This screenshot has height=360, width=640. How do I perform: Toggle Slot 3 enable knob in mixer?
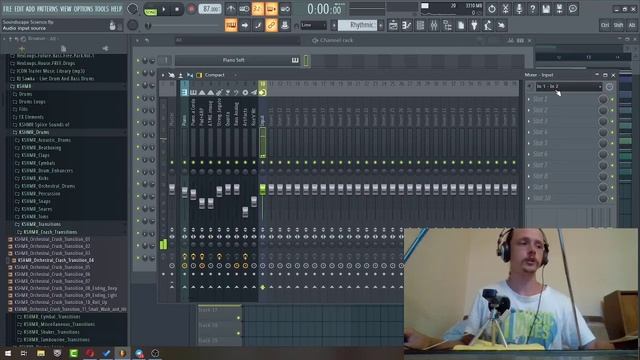point(603,122)
